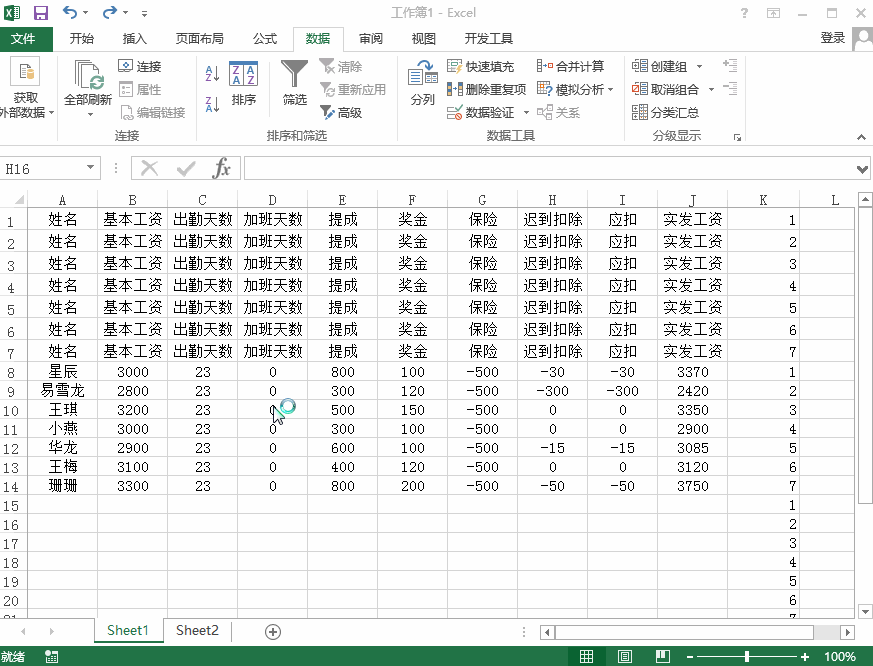Click Text to Columns icon
873x666 pixels.
click(422, 83)
